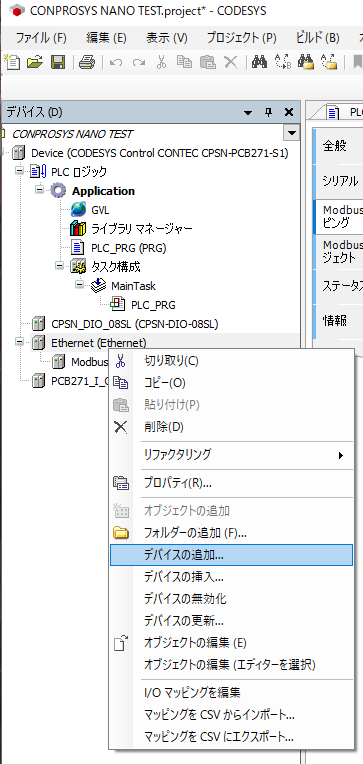Select the Device CPSN-PCB271-S1 tree node
Image resolution: width=363 pixels, height=764 pixels.
159,153
